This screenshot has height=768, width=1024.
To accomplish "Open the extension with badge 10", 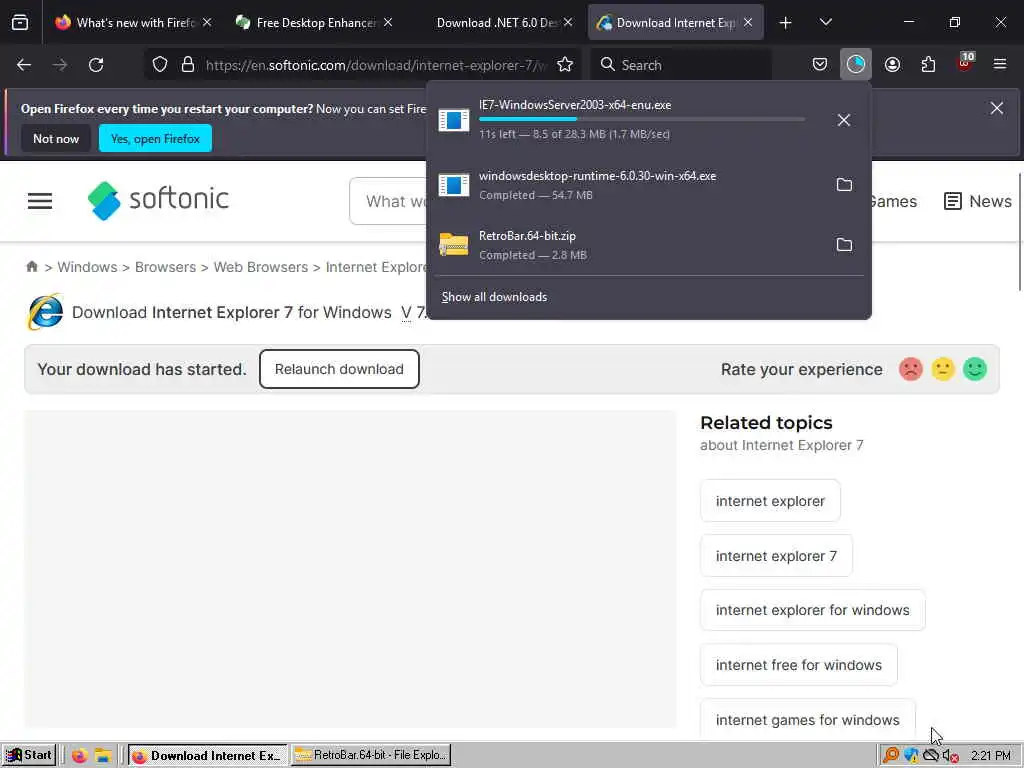I will click(x=965, y=63).
